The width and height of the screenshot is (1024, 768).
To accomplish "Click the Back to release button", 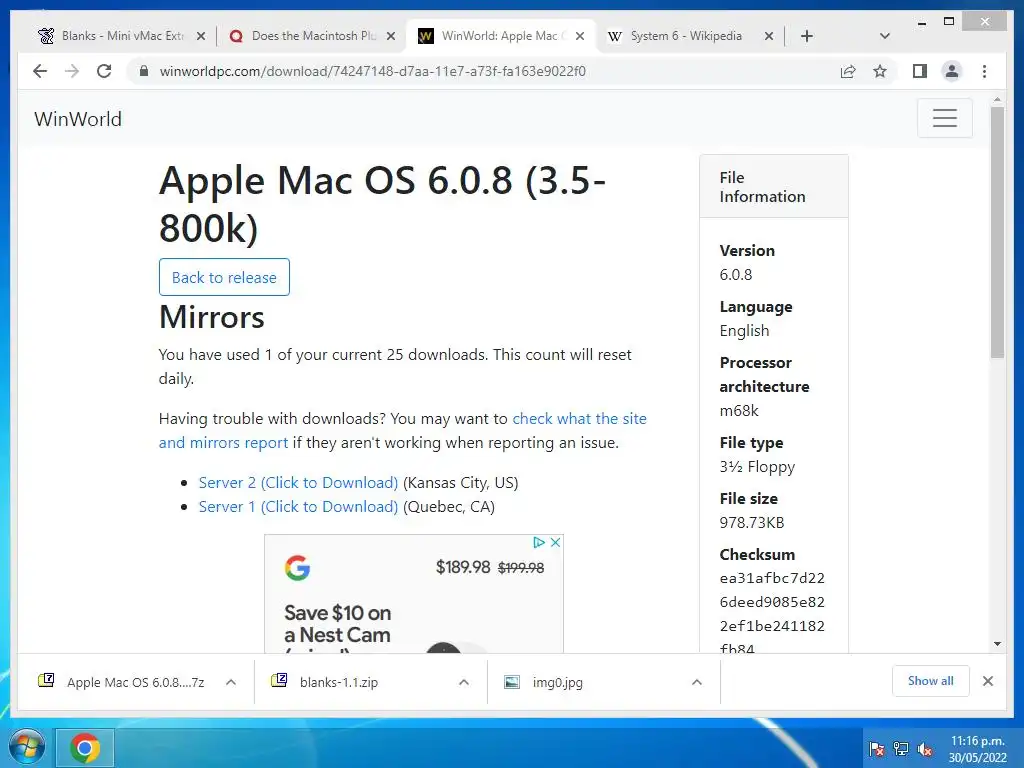I will (224, 278).
